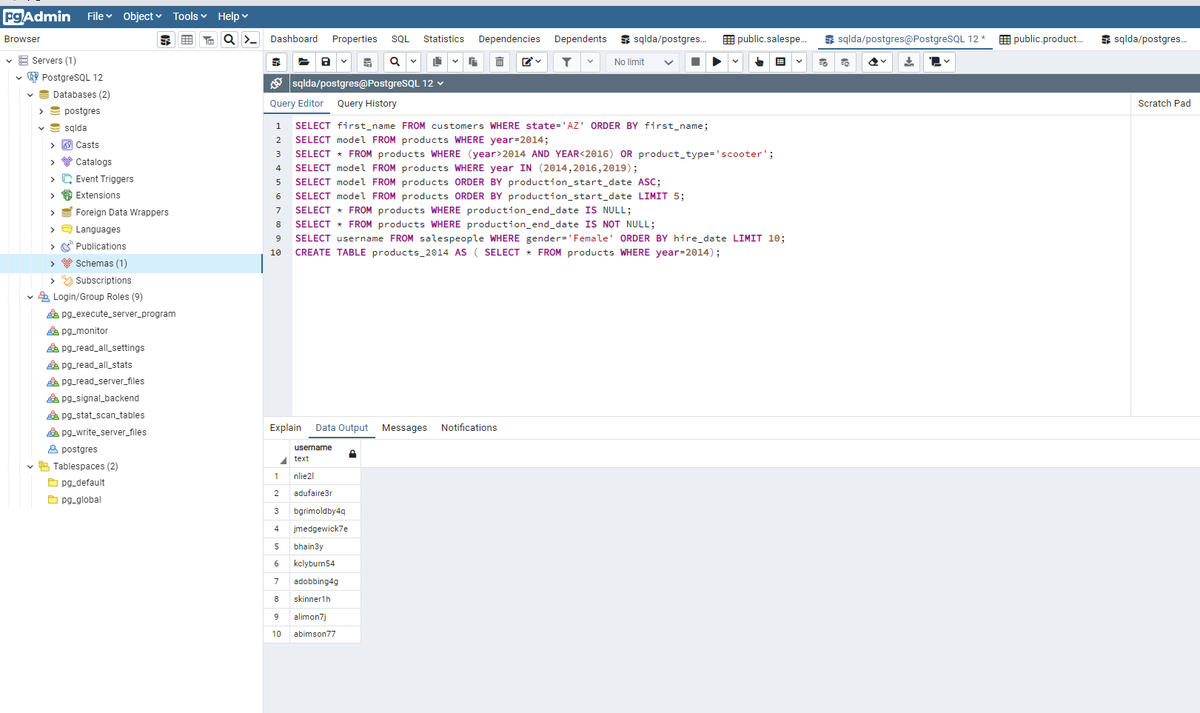Click the Clear eraser icon

875,62
